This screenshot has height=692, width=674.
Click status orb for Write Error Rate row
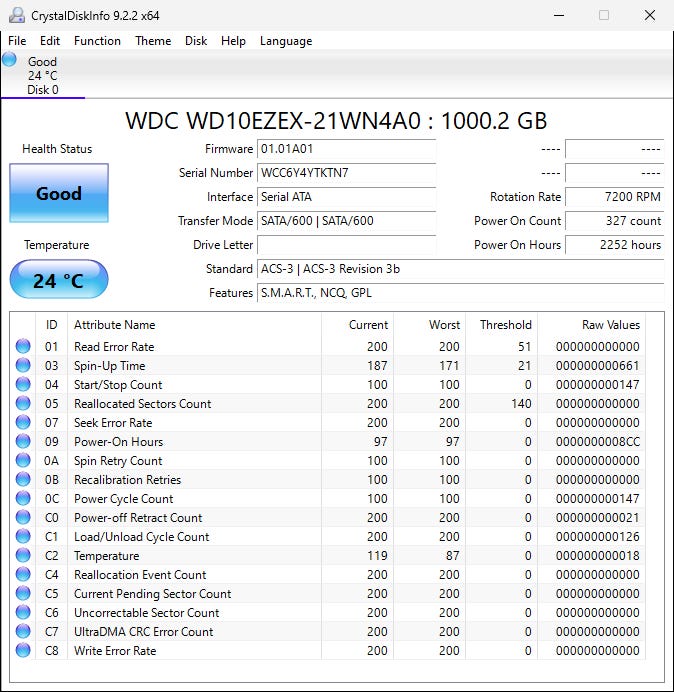pos(23,650)
